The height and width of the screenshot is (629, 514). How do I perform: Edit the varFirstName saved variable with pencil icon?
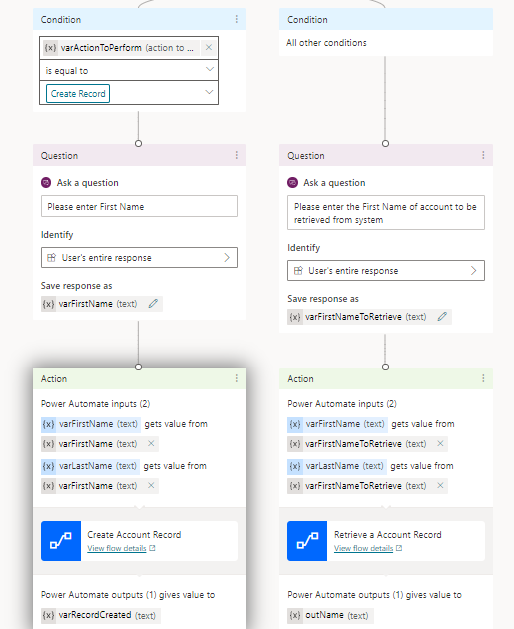[x=153, y=304]
